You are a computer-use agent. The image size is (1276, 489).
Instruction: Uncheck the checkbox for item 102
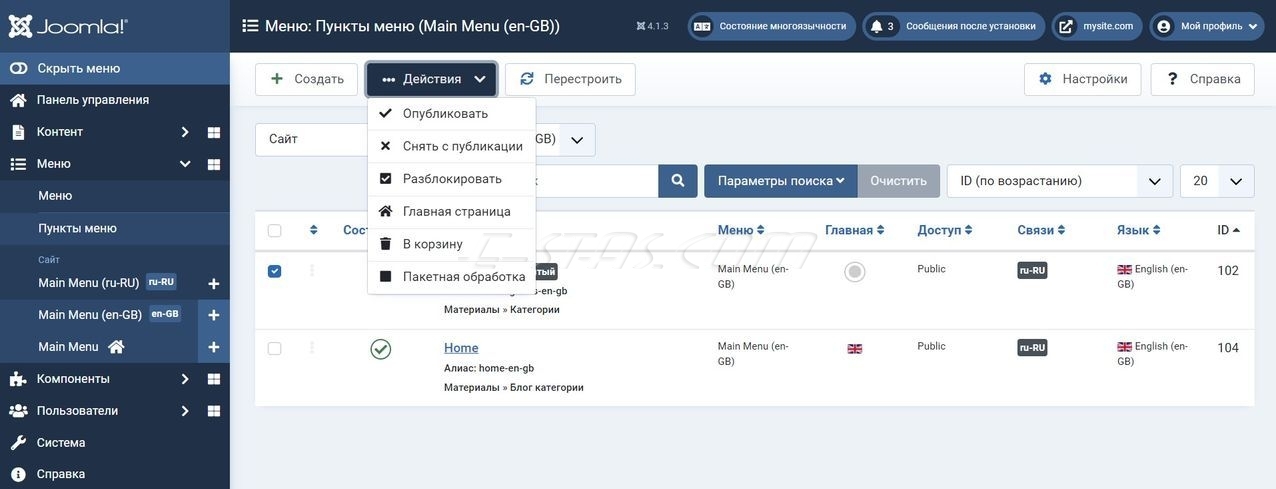point(274,271)
